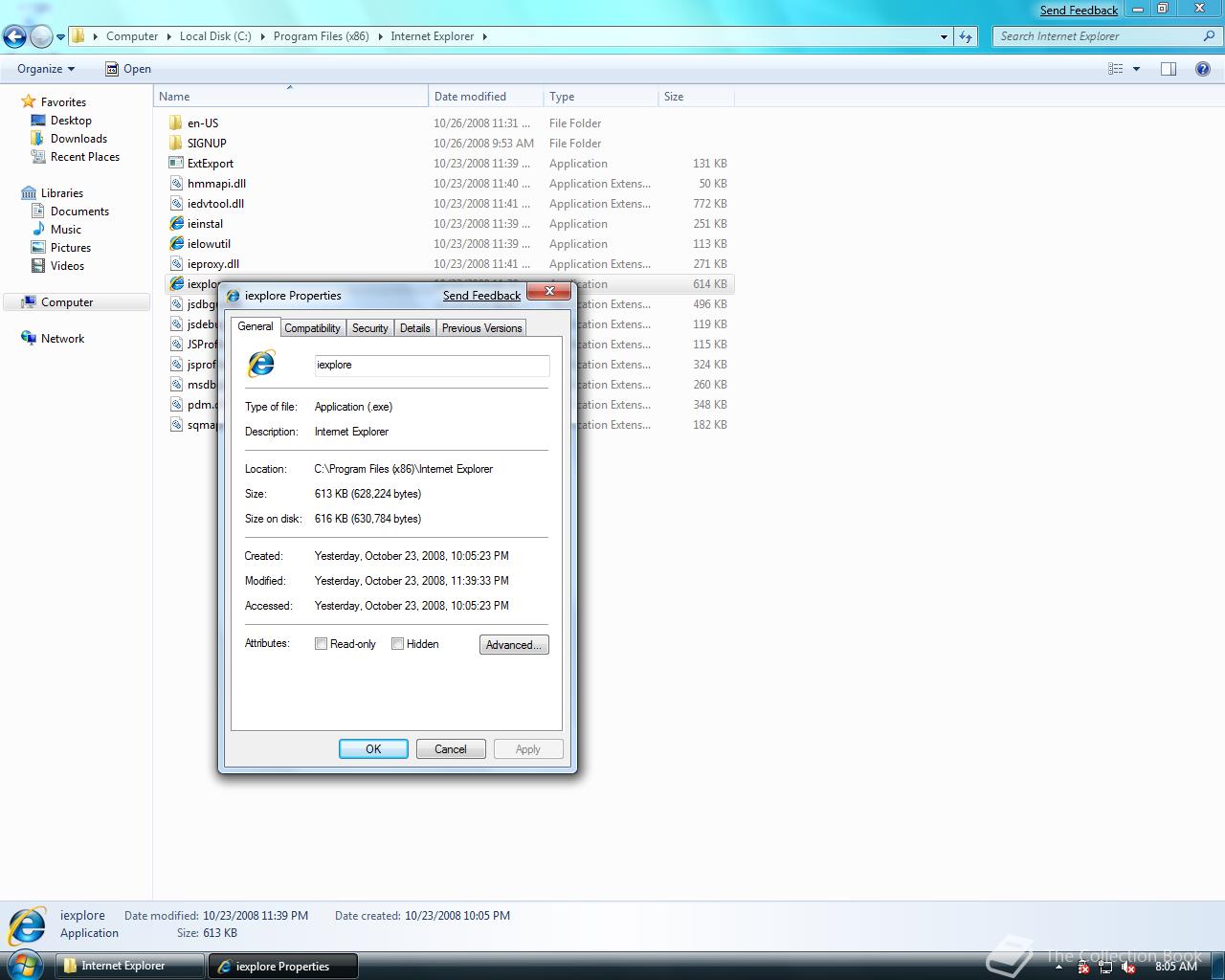The width and height of the screenshot is (1225, 980).
Task: Enable the Hidden attribute checkbox
Action: pos(398,644)
